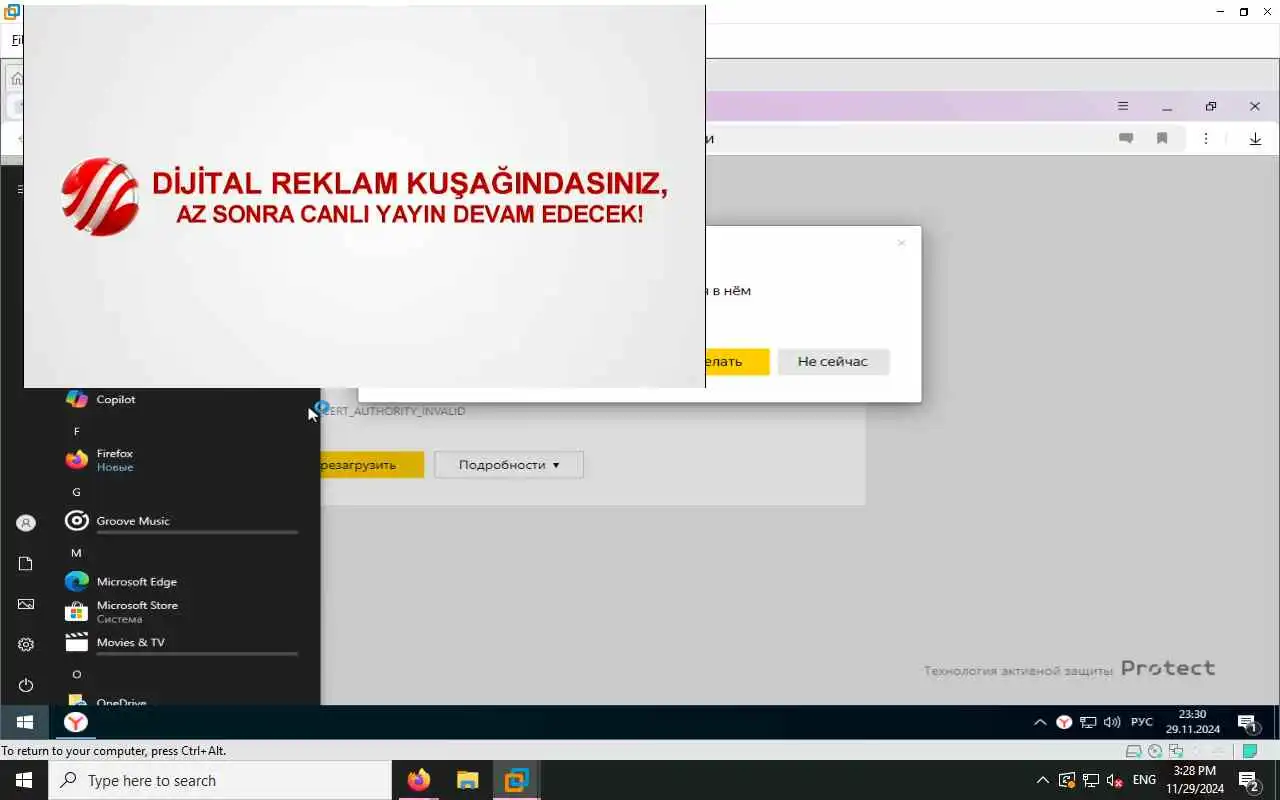Open the user account icon in Start sidebar

[x=26, y=523]
